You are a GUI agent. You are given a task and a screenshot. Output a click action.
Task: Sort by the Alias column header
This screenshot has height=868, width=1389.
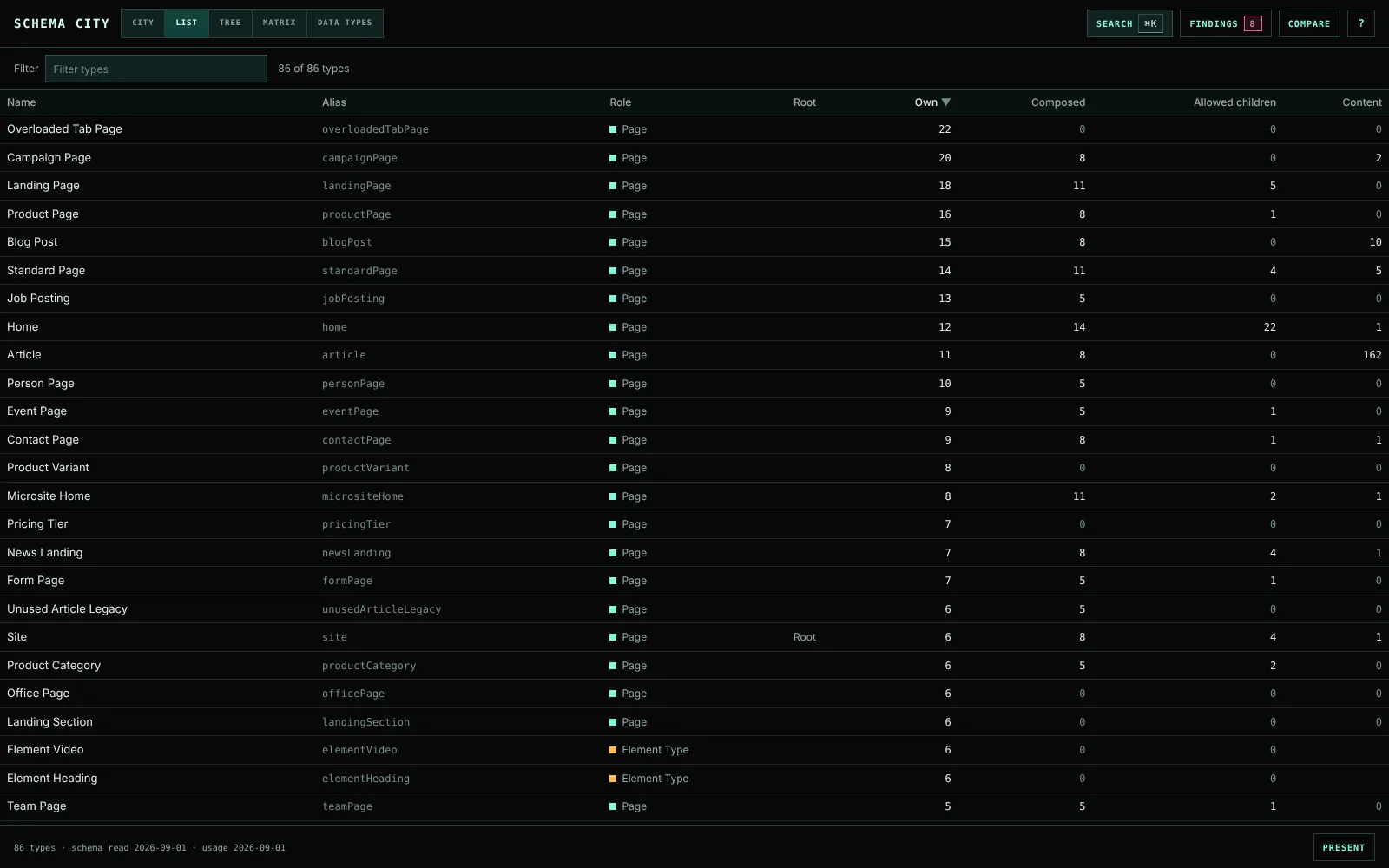pos(334,102)
